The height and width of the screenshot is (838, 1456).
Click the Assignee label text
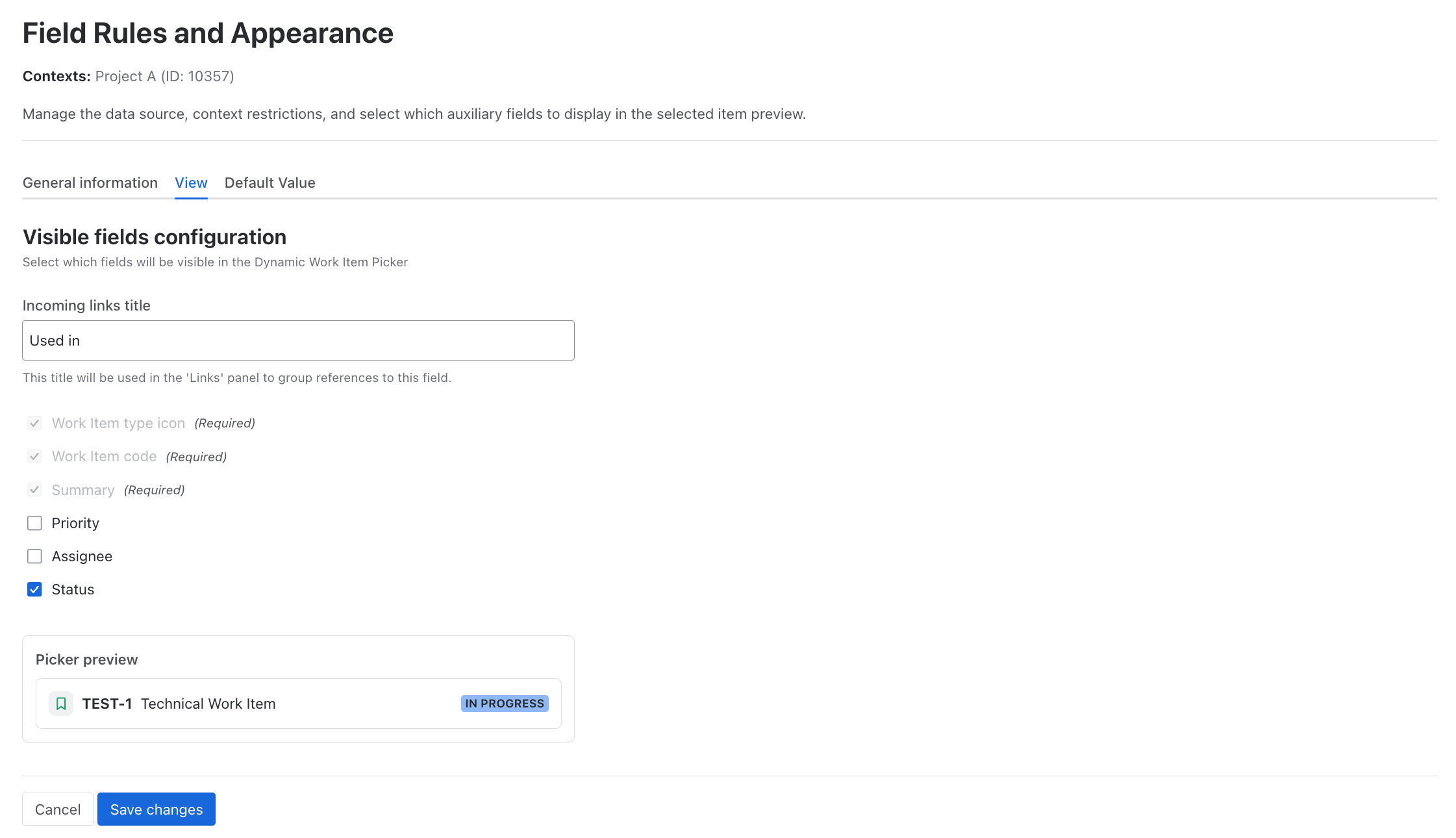(82, 556)
